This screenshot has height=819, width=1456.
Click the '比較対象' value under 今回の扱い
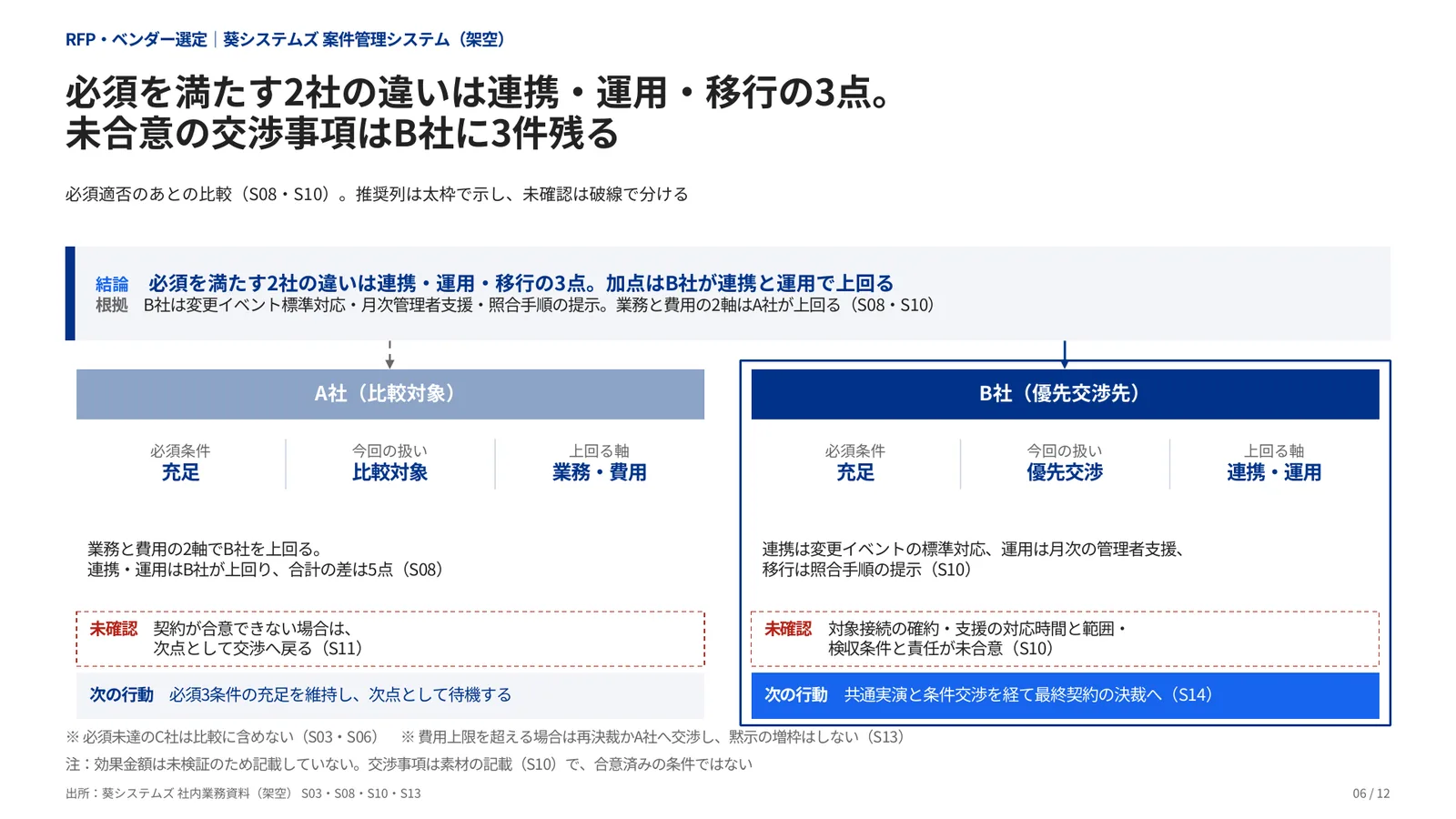coord(390,472)
